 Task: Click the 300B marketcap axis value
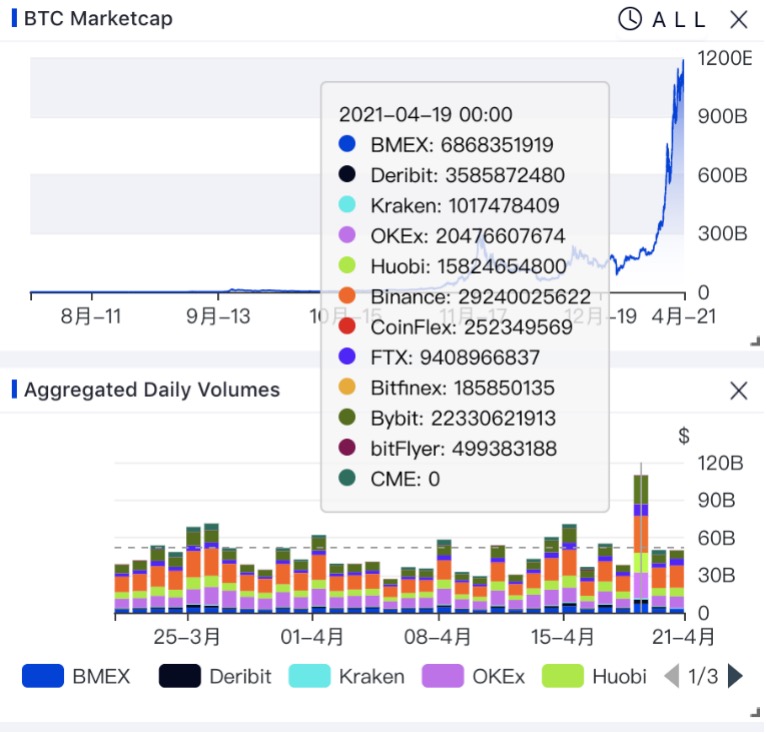click(723, 234)
